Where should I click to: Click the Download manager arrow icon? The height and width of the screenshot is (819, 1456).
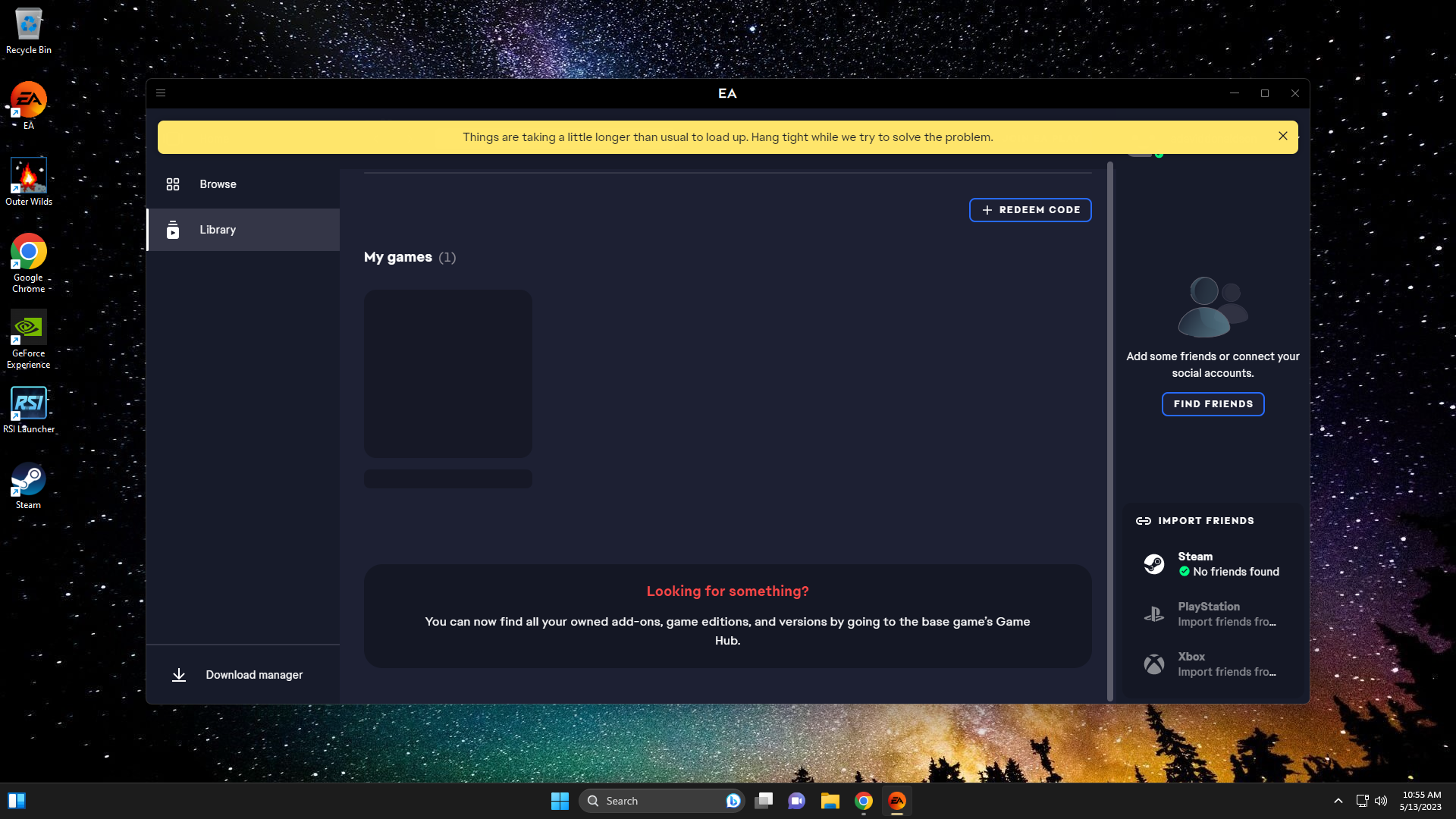click(179, 675)
